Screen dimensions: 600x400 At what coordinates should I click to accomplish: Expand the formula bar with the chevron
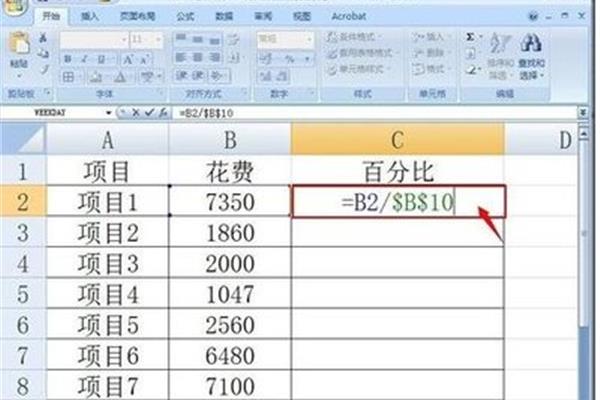[583, 113]
